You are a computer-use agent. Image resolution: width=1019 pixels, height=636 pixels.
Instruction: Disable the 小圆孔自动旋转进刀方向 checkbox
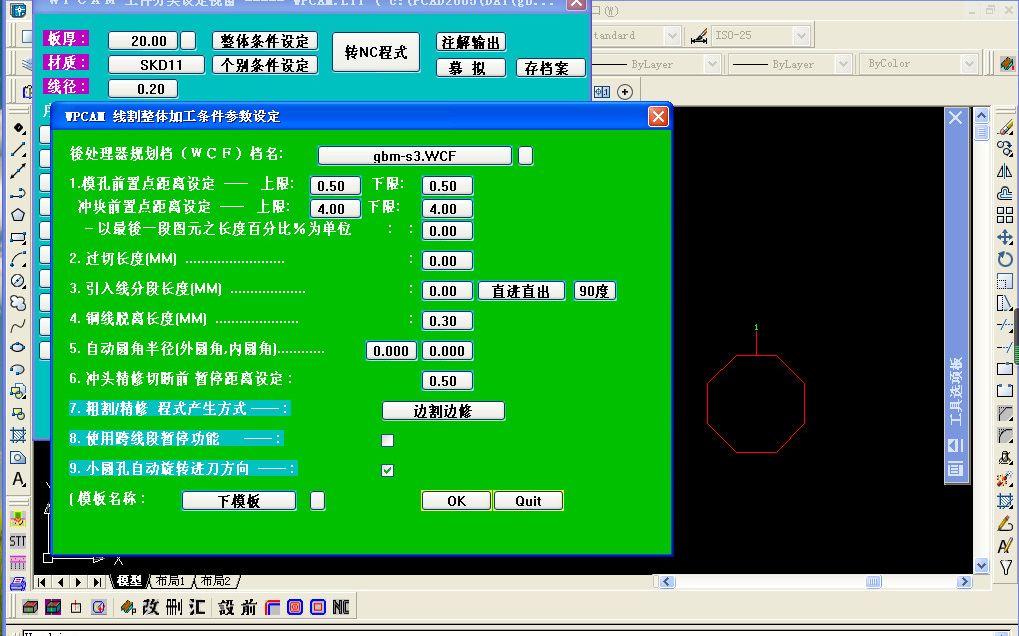tap(387, 468)
